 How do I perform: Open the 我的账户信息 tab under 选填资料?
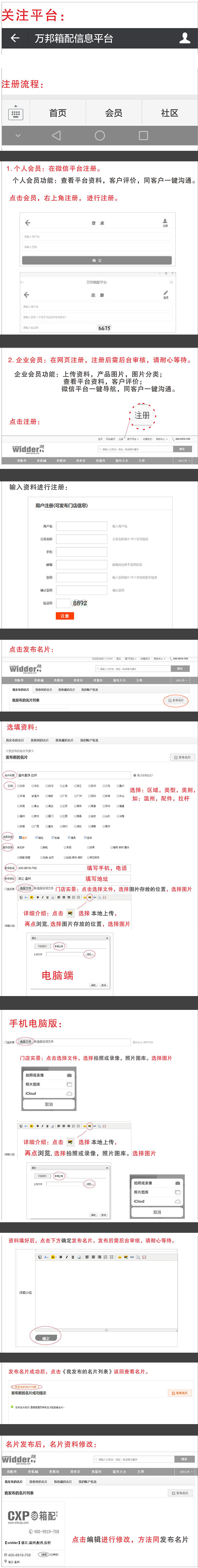(89, 740)
